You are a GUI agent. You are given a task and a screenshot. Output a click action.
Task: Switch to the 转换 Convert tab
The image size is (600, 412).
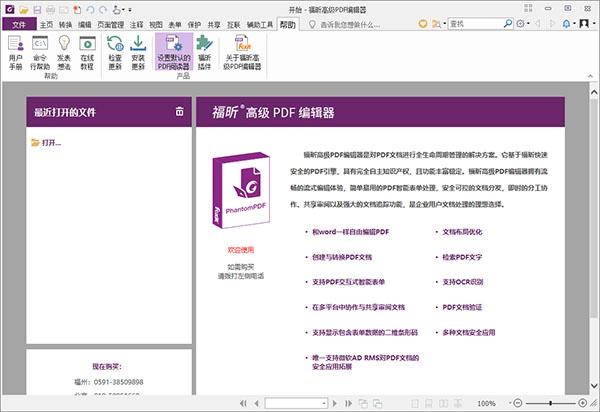[65, 24]
